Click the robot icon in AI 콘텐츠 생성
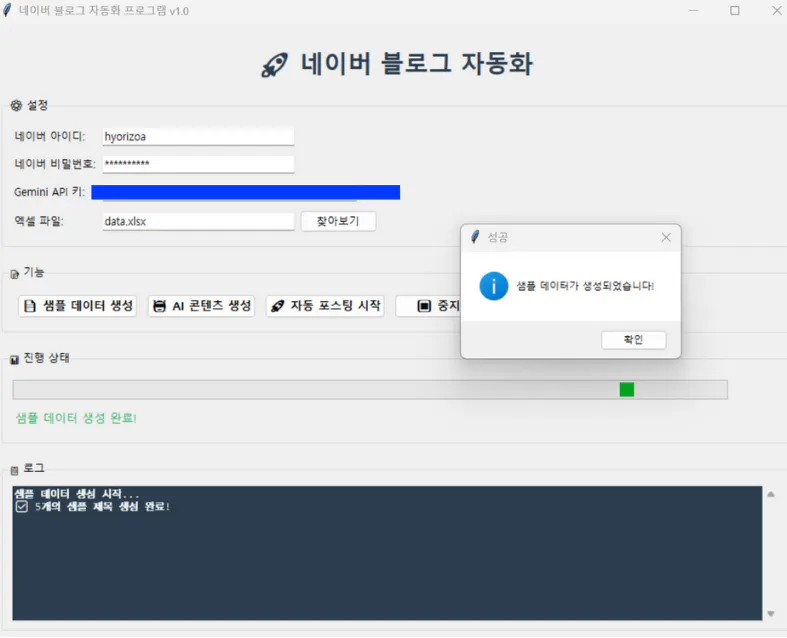 click(160, 306)
